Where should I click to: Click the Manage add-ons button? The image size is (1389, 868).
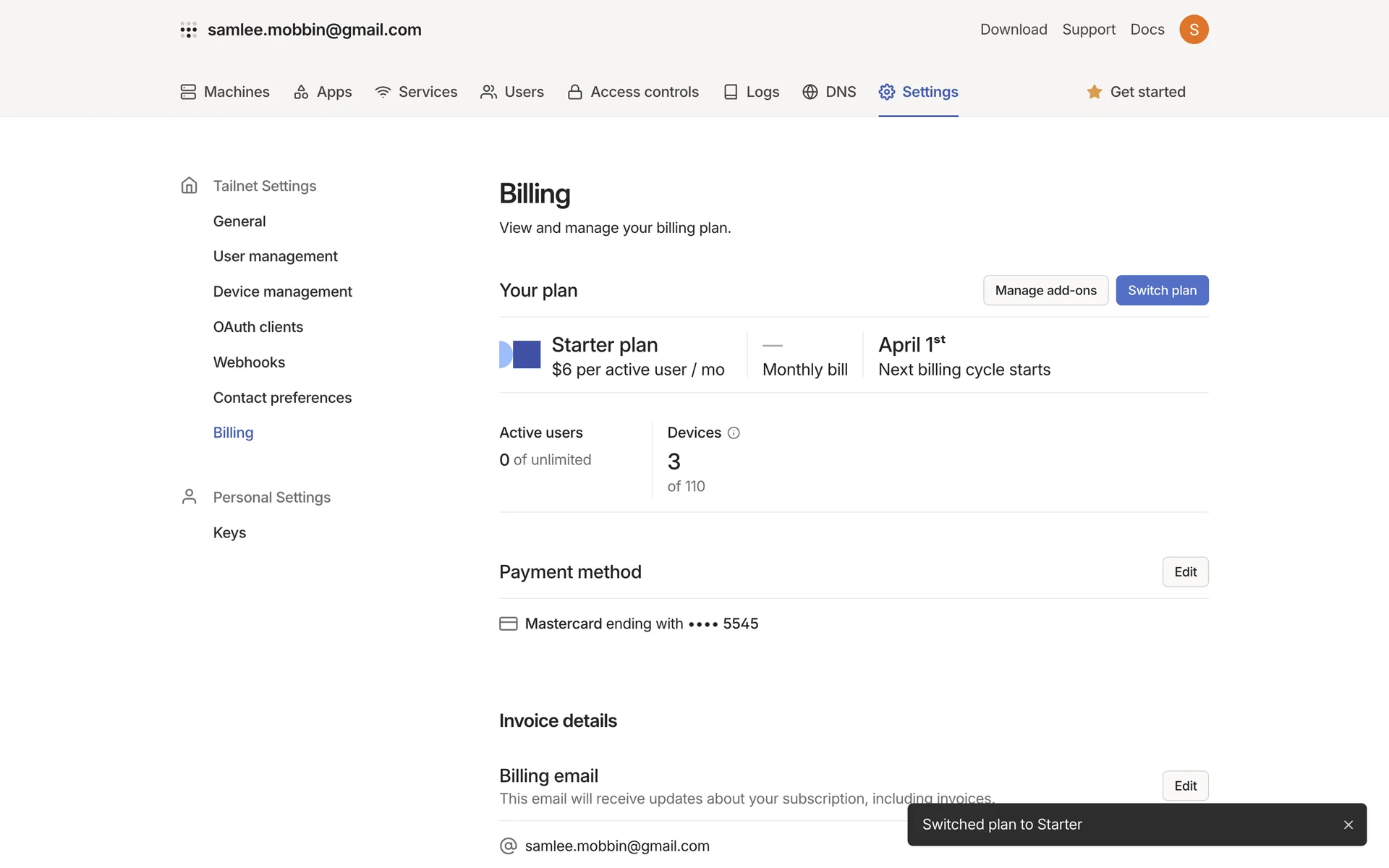(1045, 290)
